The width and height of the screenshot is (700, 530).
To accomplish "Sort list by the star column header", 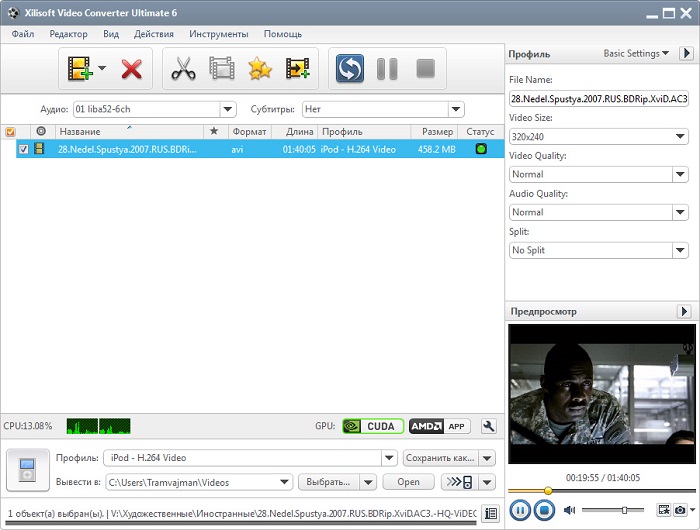I will coord(214,131).
